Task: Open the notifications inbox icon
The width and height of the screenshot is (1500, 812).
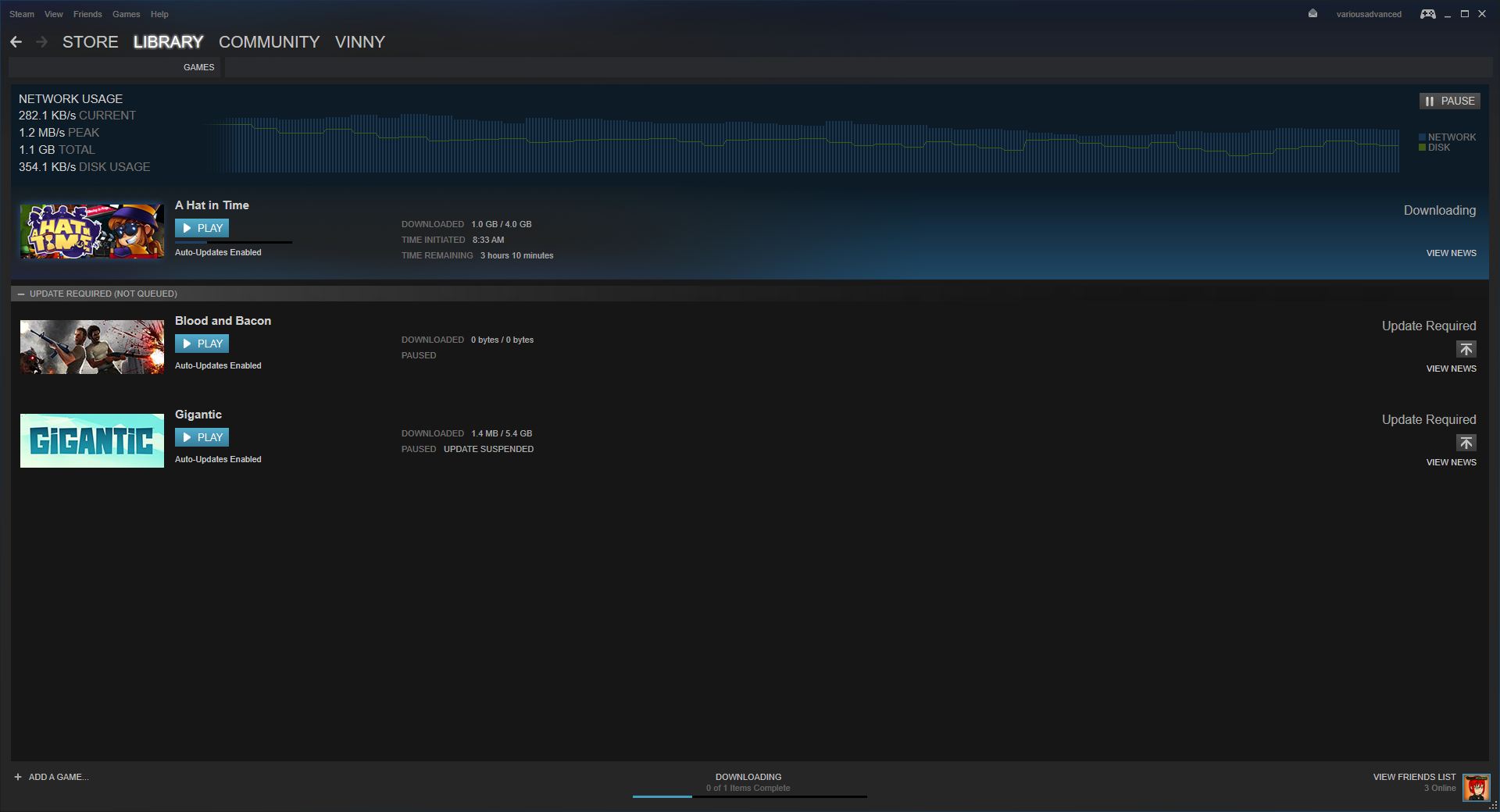Action: (x=1312, y=13)
